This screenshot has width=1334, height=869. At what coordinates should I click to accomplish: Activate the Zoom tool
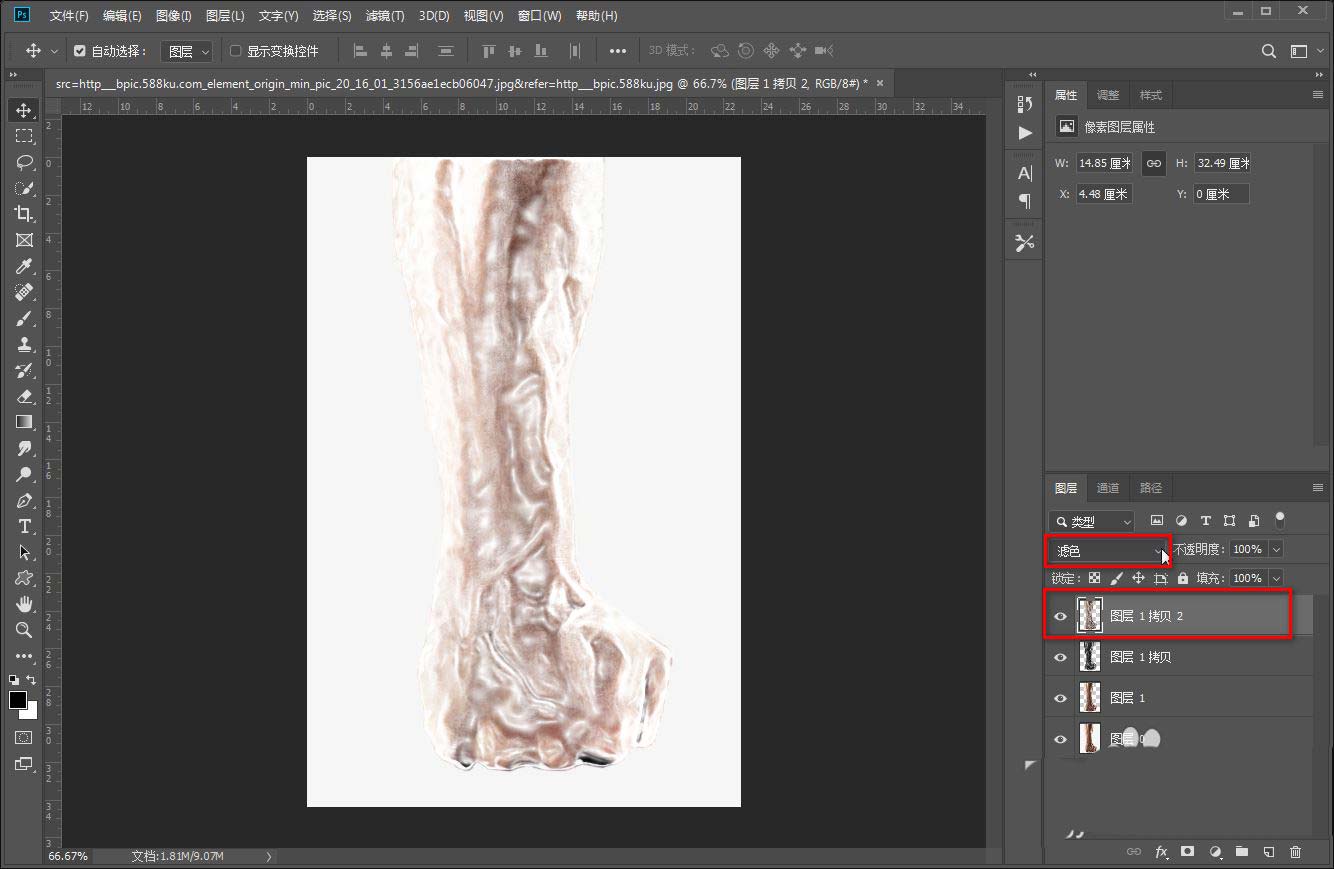(24, 630)
